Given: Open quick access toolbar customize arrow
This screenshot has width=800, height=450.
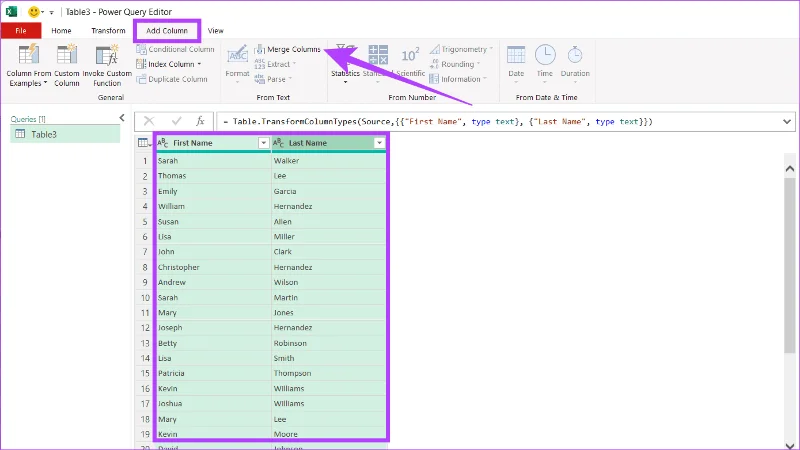Looking at the screenshot, I should 52,12.
